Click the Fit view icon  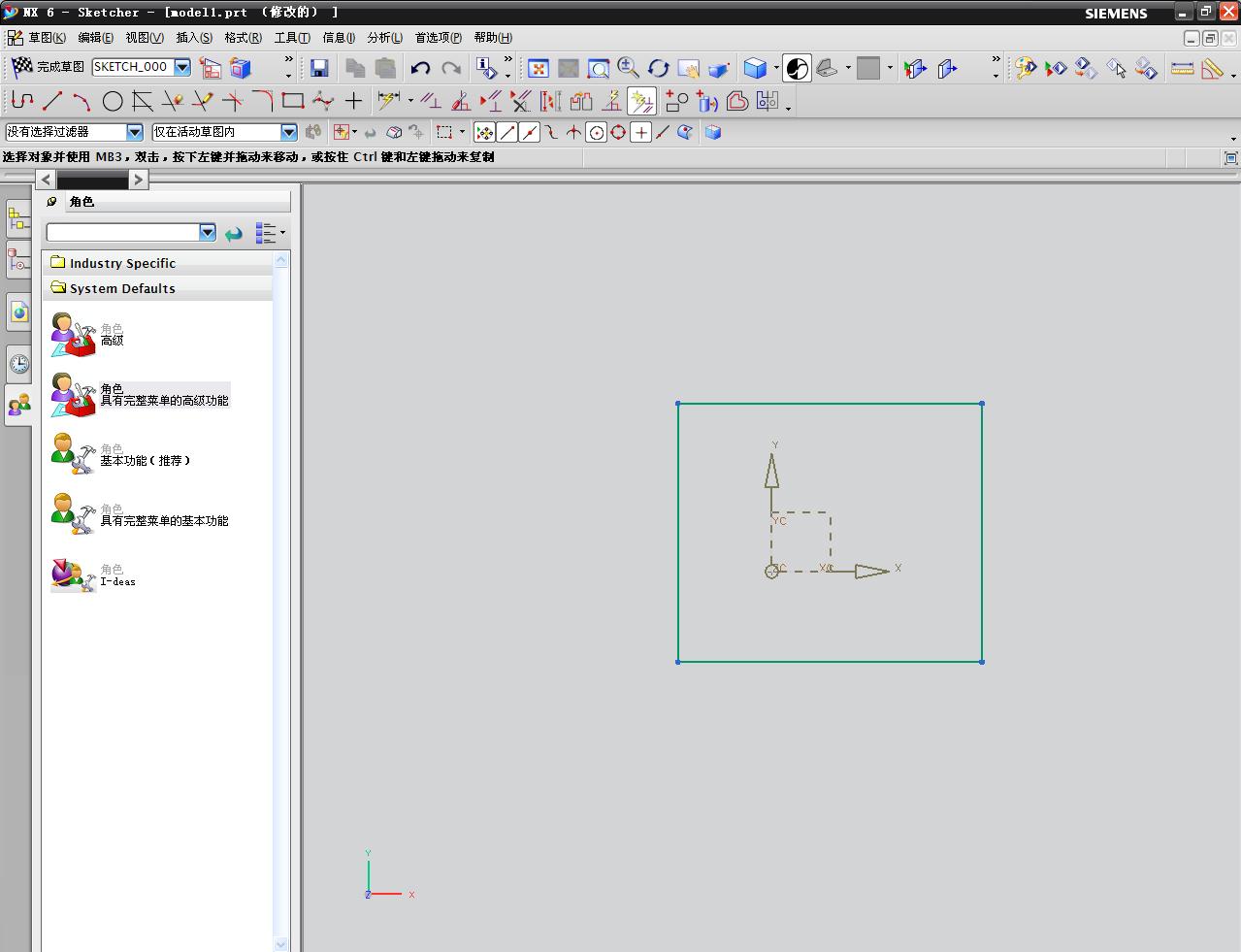(x=539, y=68)
